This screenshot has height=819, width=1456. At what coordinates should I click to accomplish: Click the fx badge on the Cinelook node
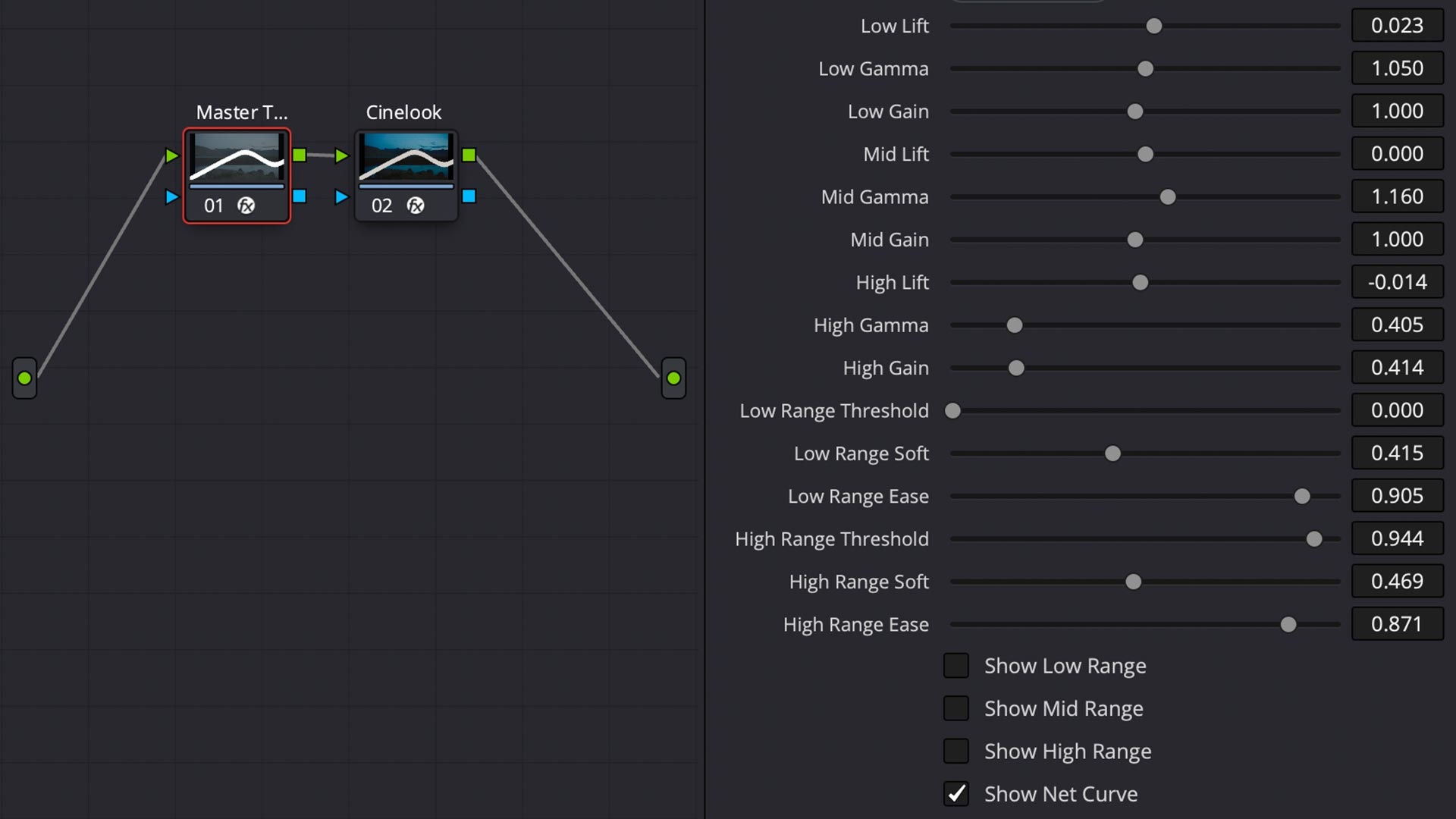tap(414, 205)
